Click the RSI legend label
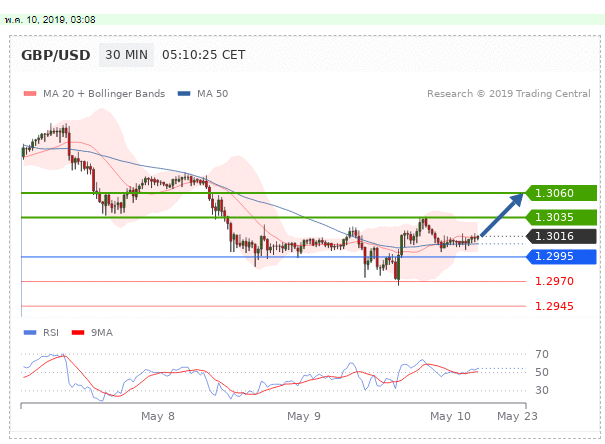The width and height of the screenshot is (605, 444). pyautogui.click(x=51, y=333)
